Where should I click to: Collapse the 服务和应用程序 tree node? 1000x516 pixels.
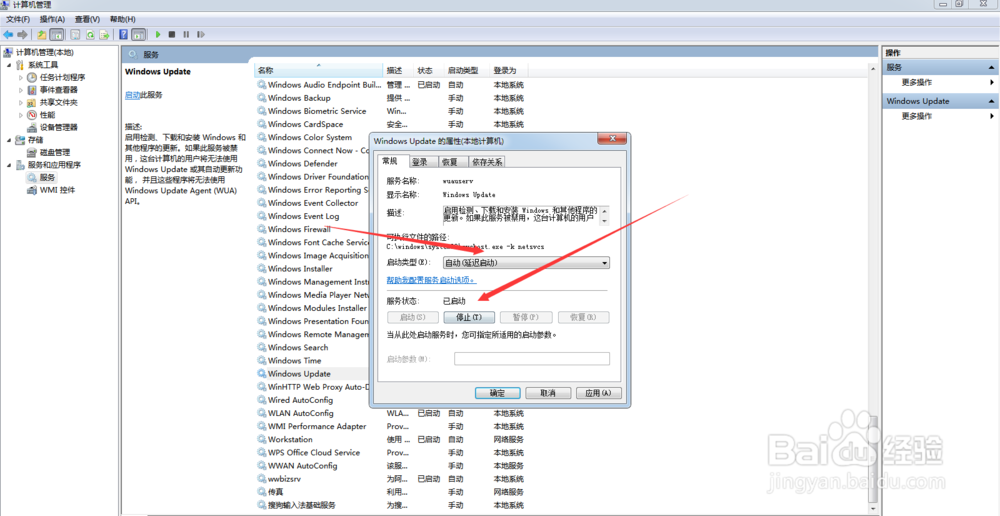pyautogui.click(x=9, y=165)
